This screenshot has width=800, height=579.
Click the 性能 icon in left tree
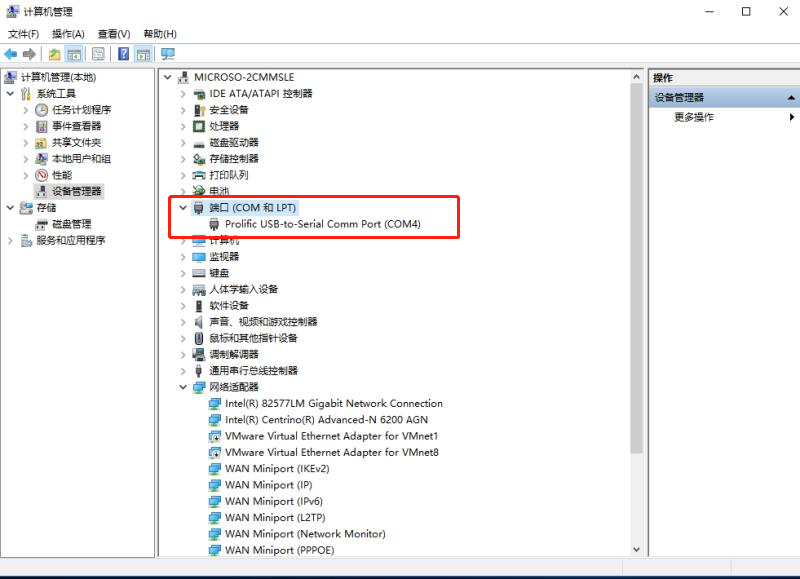[41, 175]
